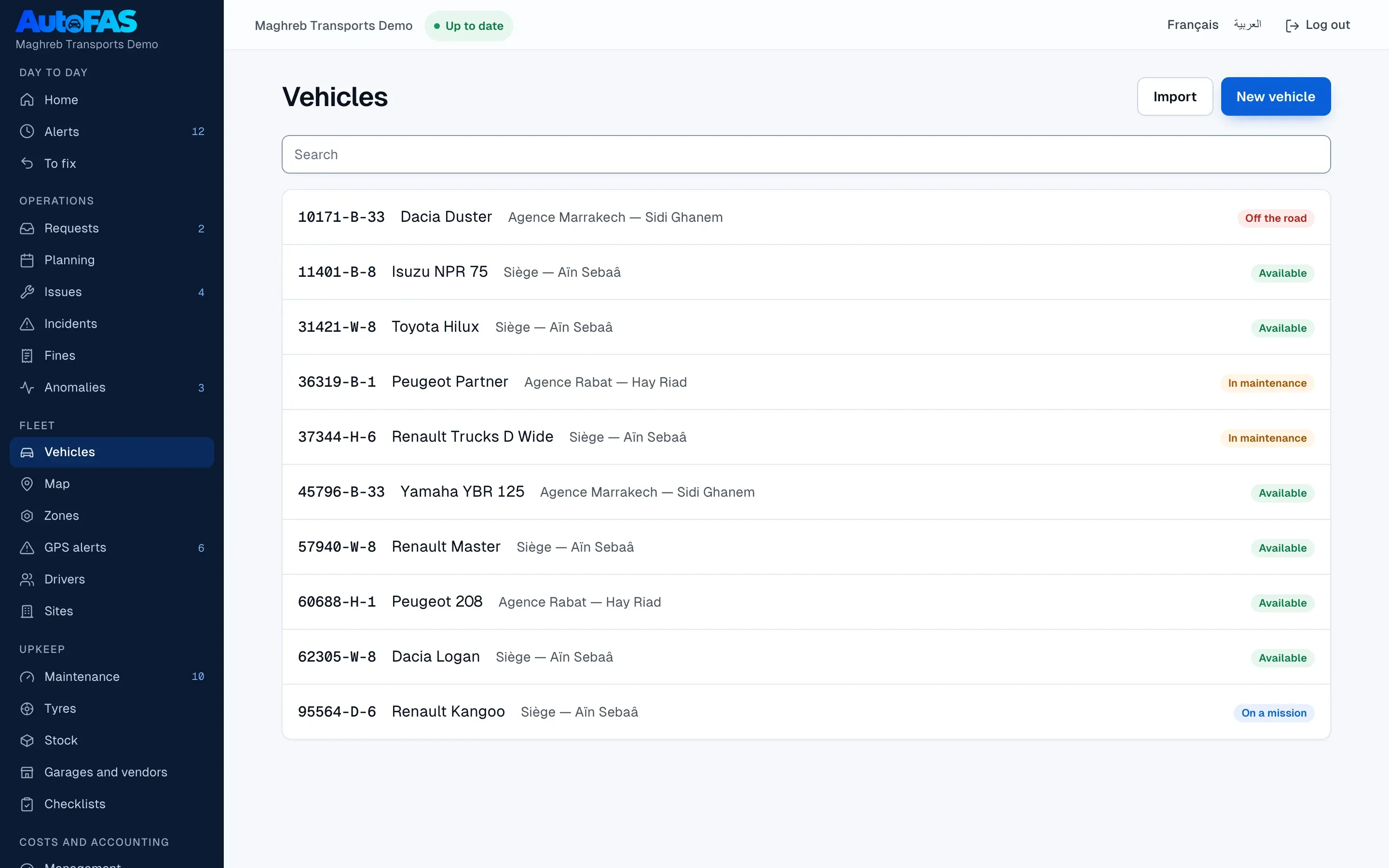Click the Map pin icon
The width and height of the screenshot is (1389, 868).
pyautogui.click(x=27, y=484)
